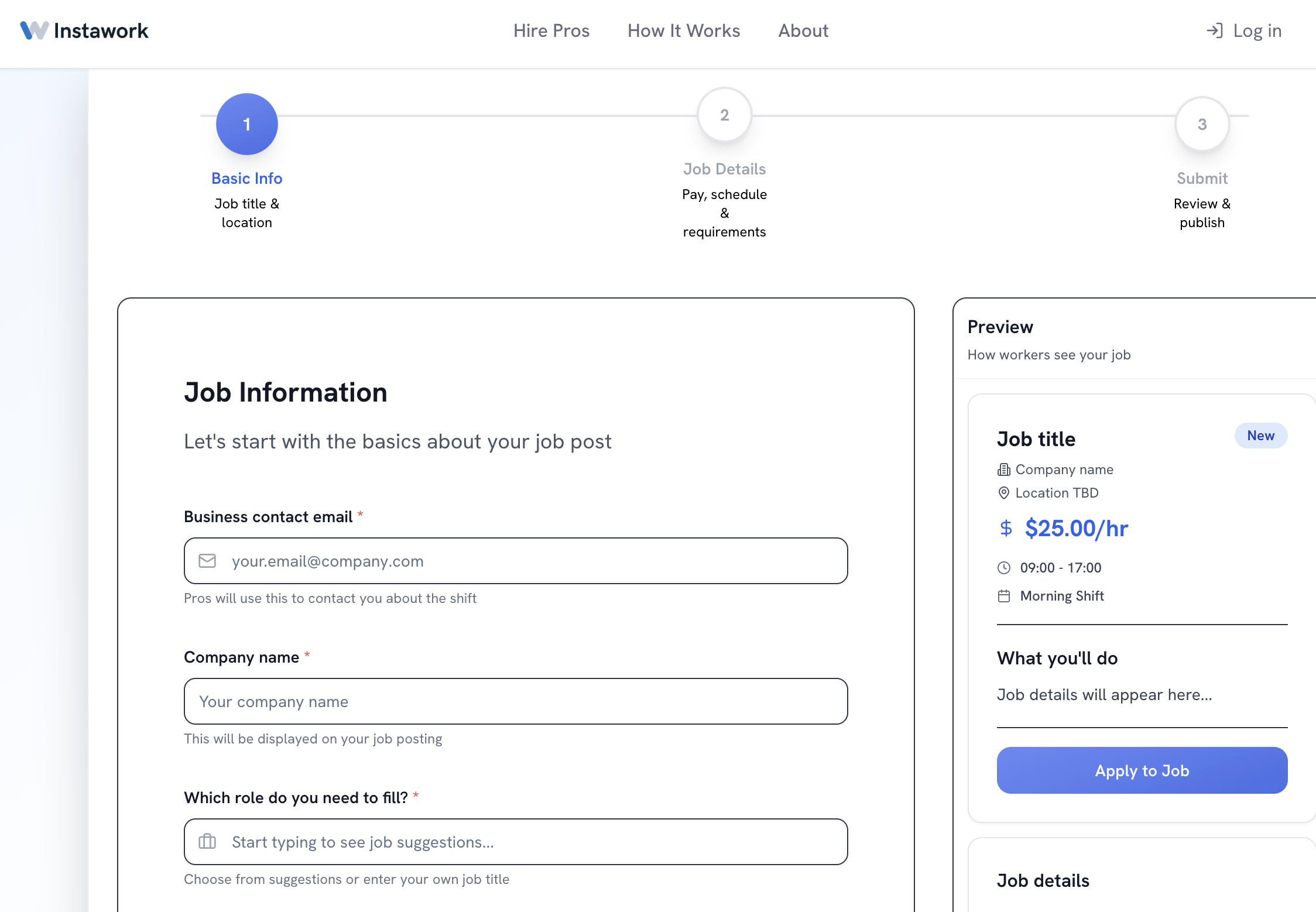The height and width of the screenshot is (912, 1316).
Task: Click the New badge in preview
Action: click(x=1261, y=436)
